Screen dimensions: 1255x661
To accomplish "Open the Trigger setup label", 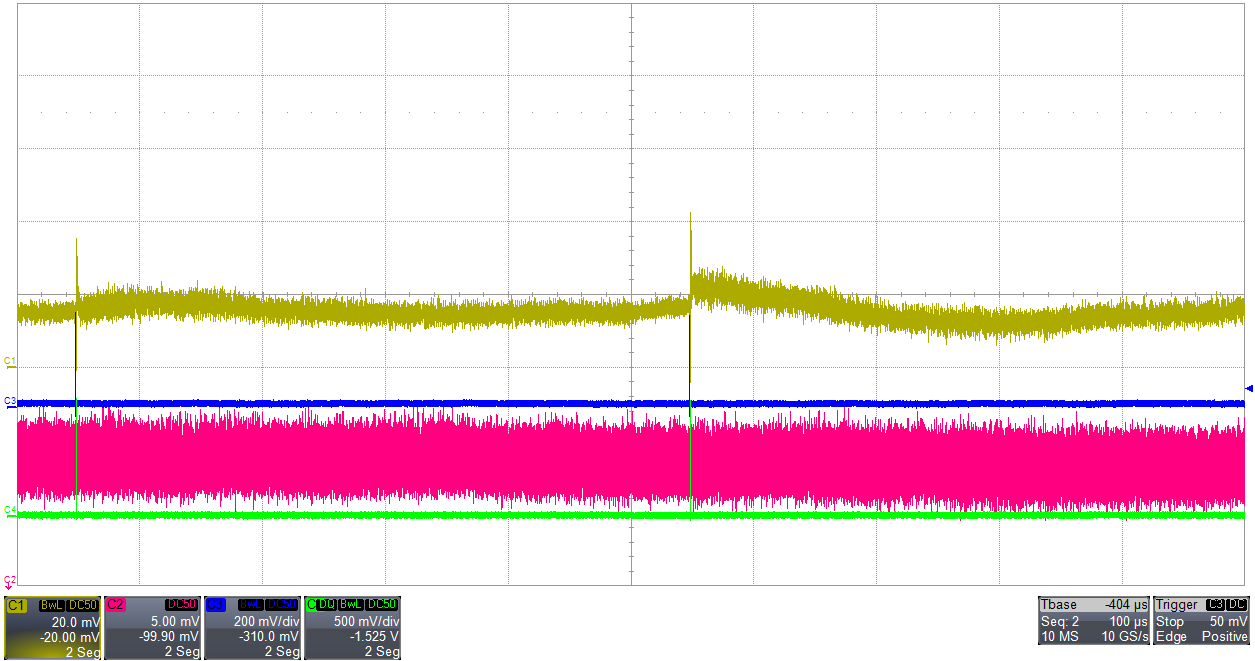I will (1177, 604).
